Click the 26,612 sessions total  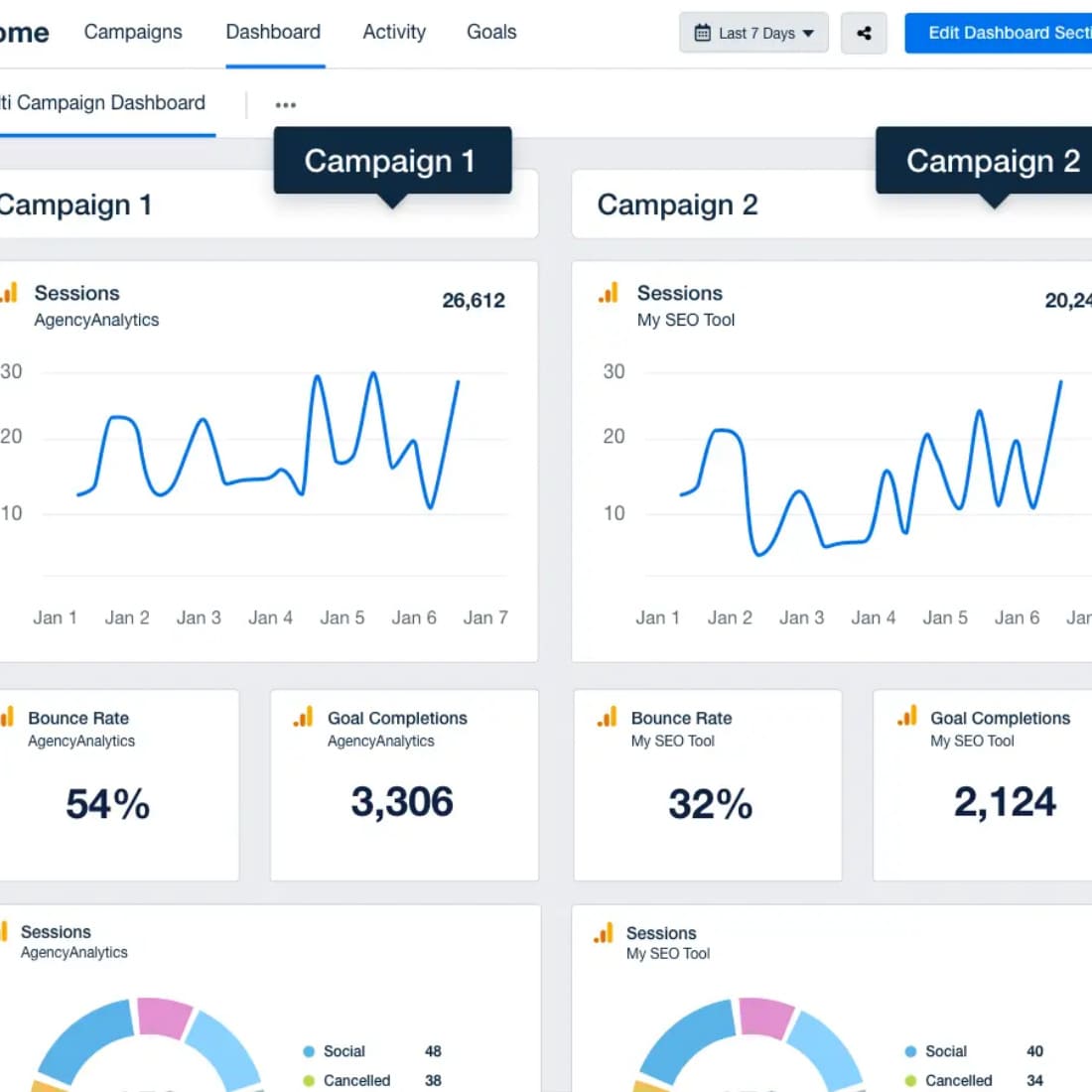tap(474, 300)
